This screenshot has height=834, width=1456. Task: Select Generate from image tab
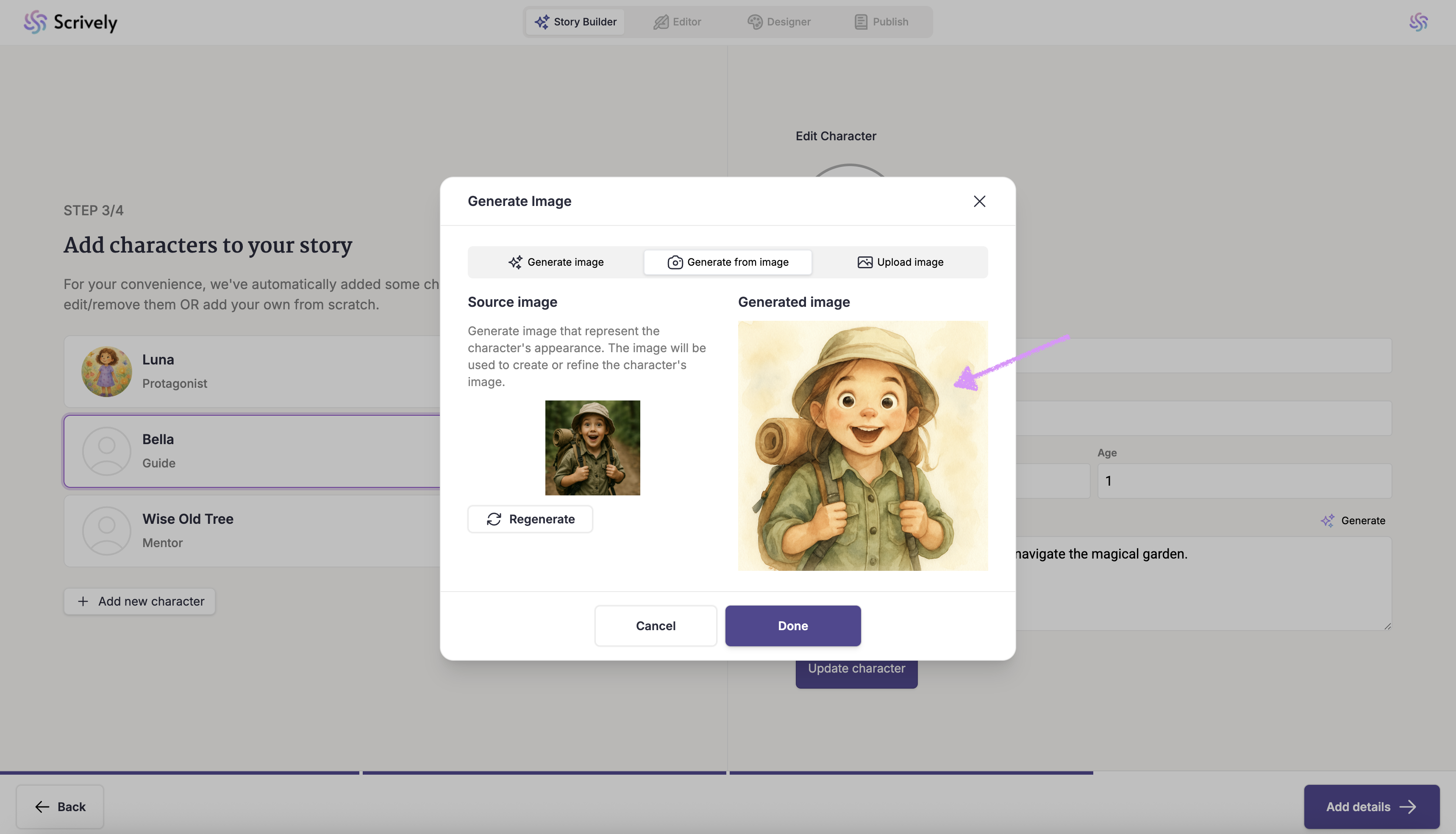point(728,262)
